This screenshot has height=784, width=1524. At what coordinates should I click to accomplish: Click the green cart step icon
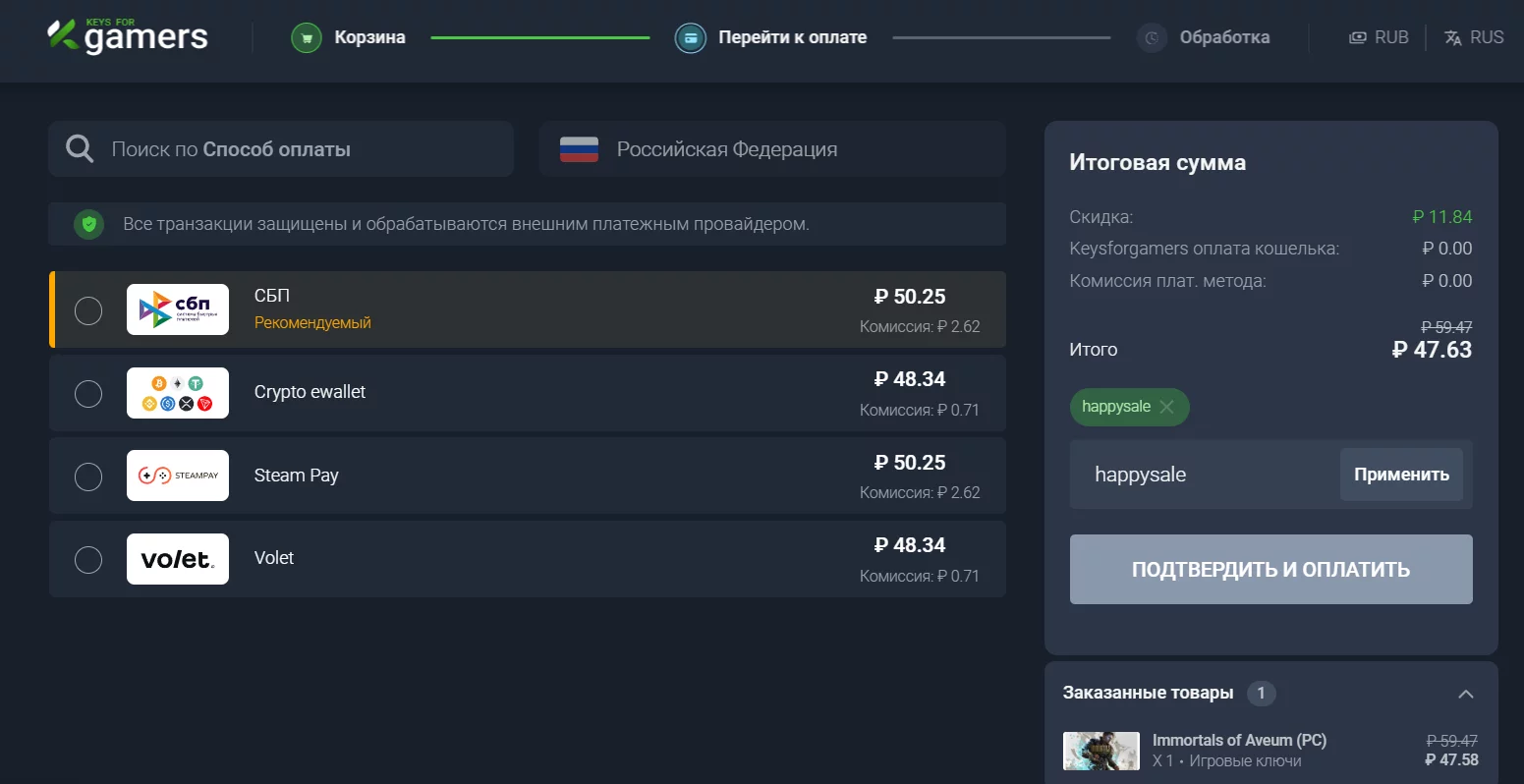pyautogui.click(x=307, y=38)
